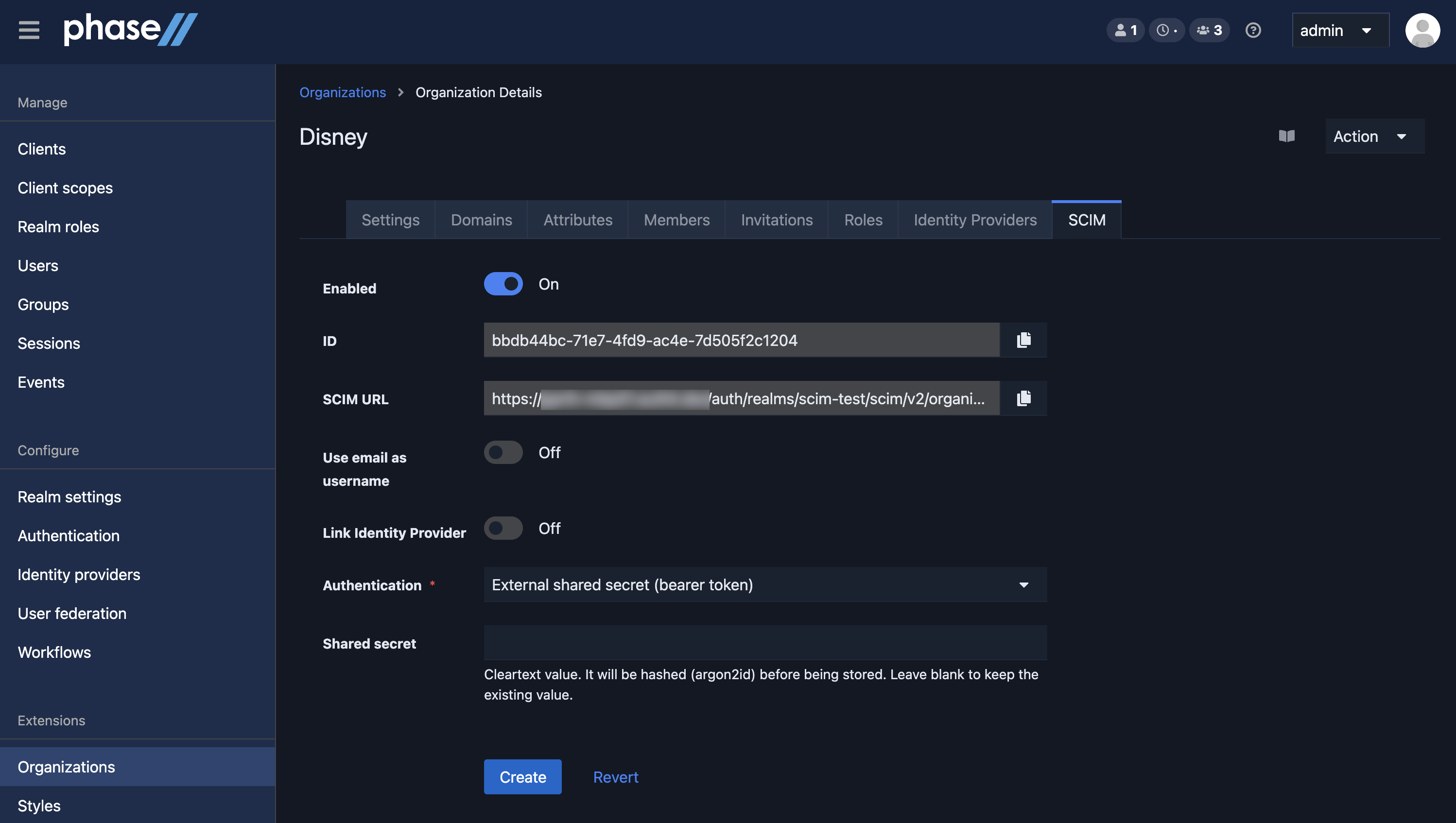Open the help question mark icon
This screenshot has height=823, width=1456.
(1253, 30)
